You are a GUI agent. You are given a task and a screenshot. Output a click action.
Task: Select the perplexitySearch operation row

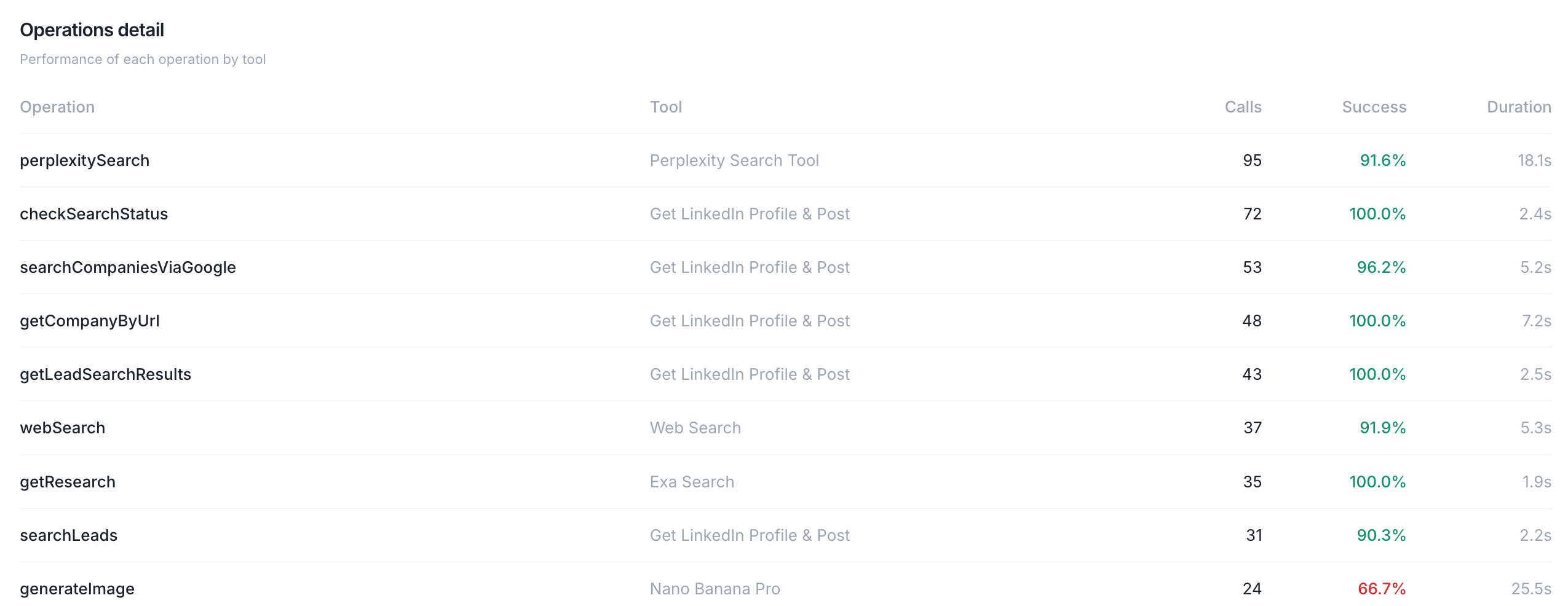click(785, 160)
